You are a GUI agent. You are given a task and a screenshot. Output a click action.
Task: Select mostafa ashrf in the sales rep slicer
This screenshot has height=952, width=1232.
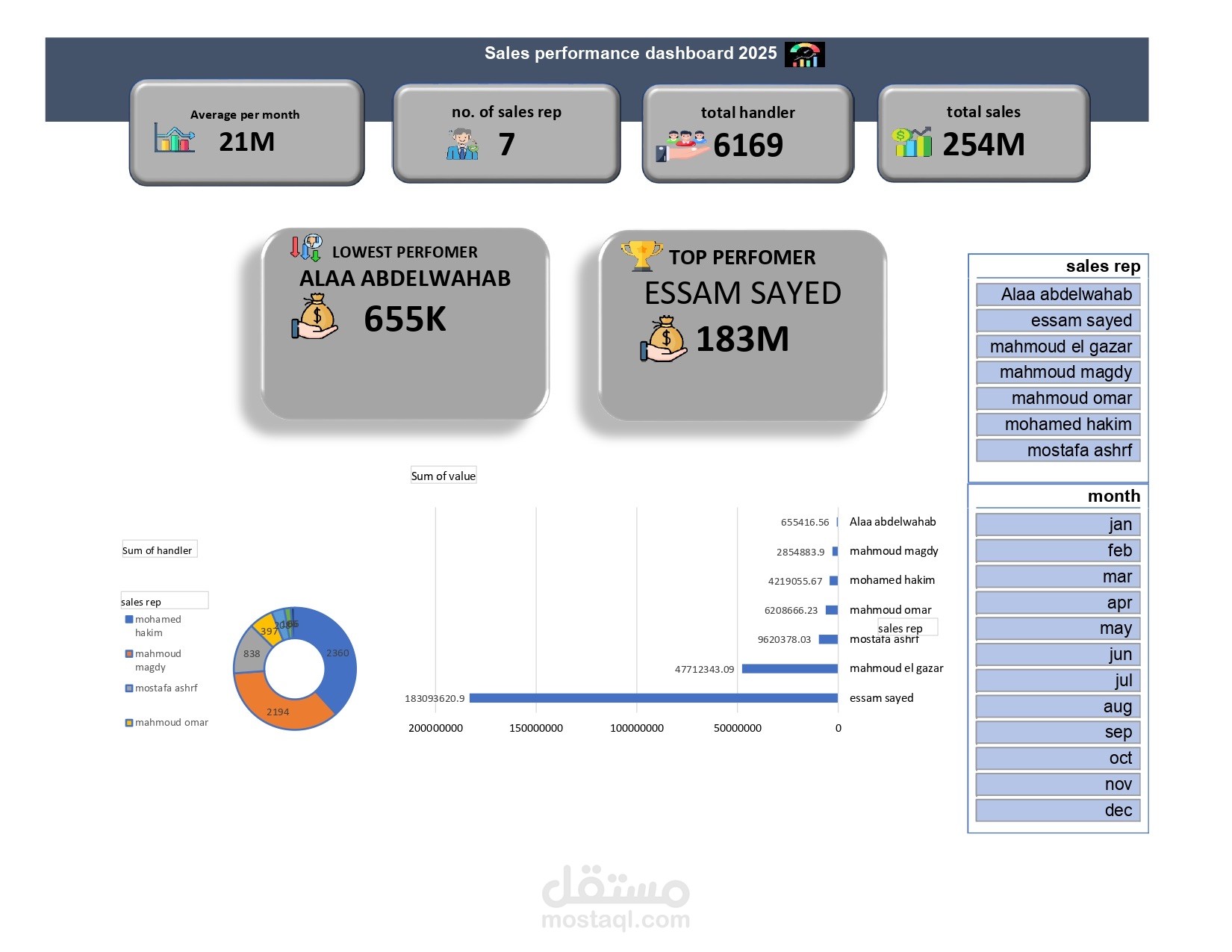pos(1057,450)
